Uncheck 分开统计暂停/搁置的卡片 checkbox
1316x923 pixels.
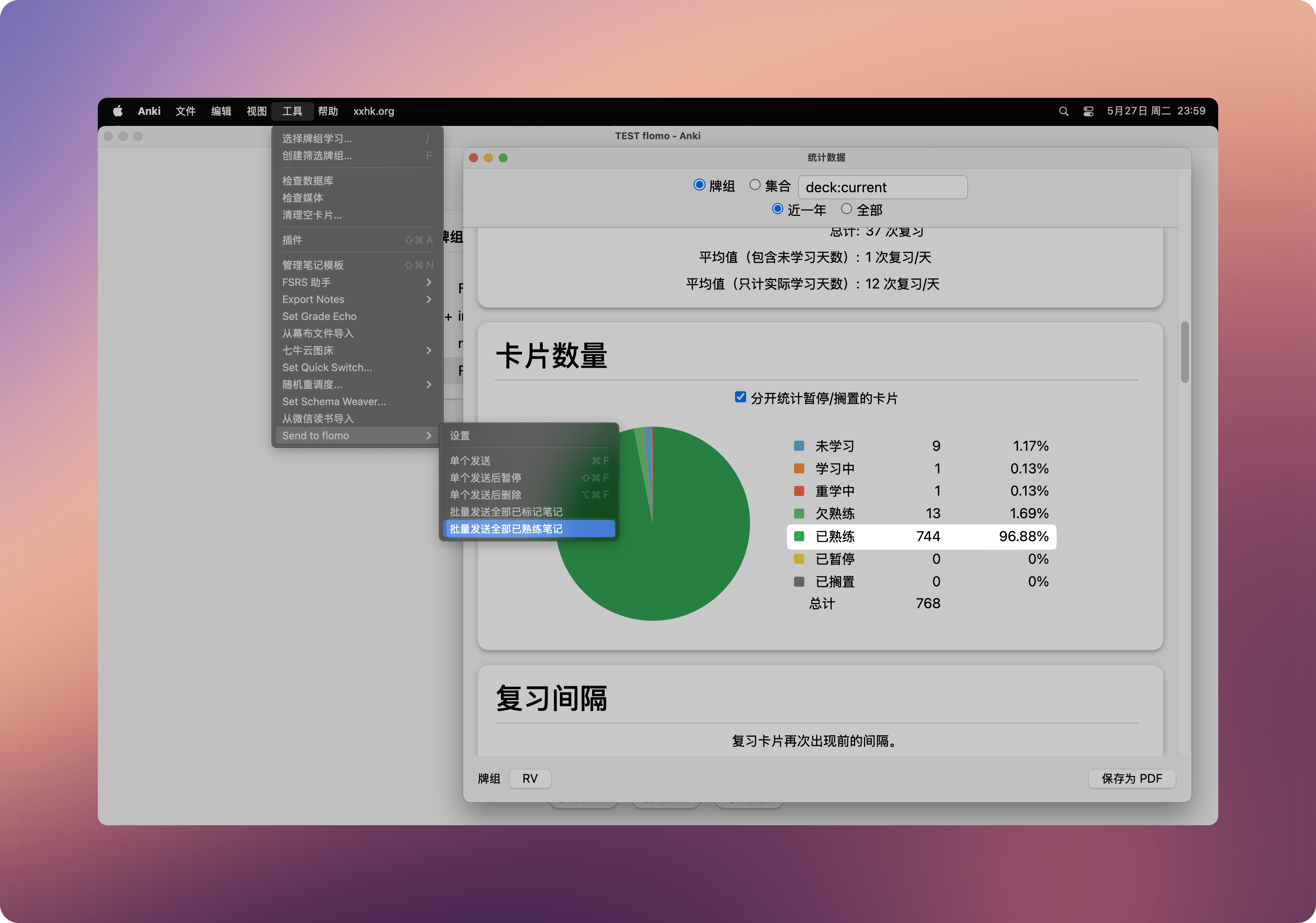click(x=740, y=397)
